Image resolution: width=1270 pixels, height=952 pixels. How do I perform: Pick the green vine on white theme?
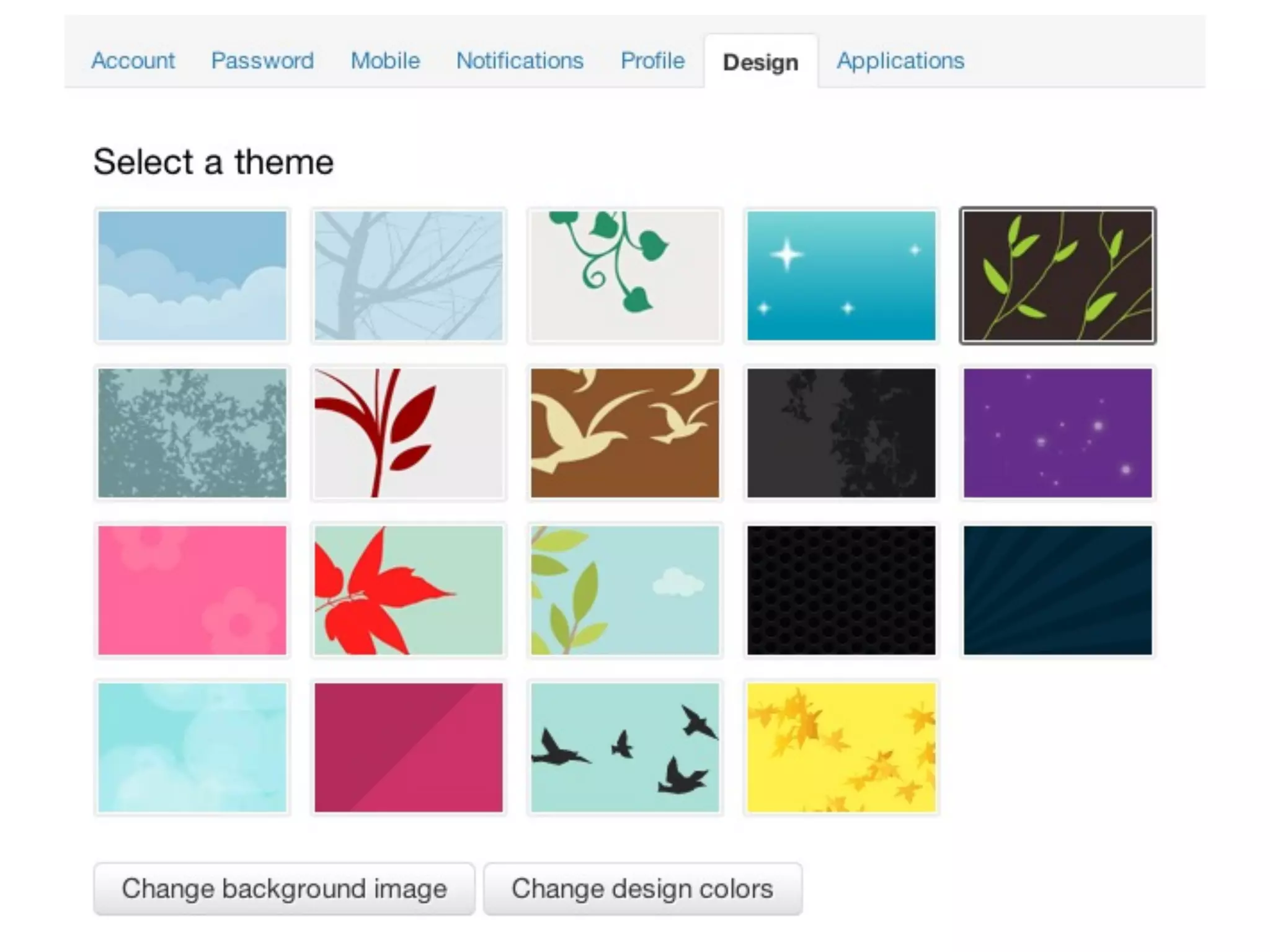click(x=625, y=276)
